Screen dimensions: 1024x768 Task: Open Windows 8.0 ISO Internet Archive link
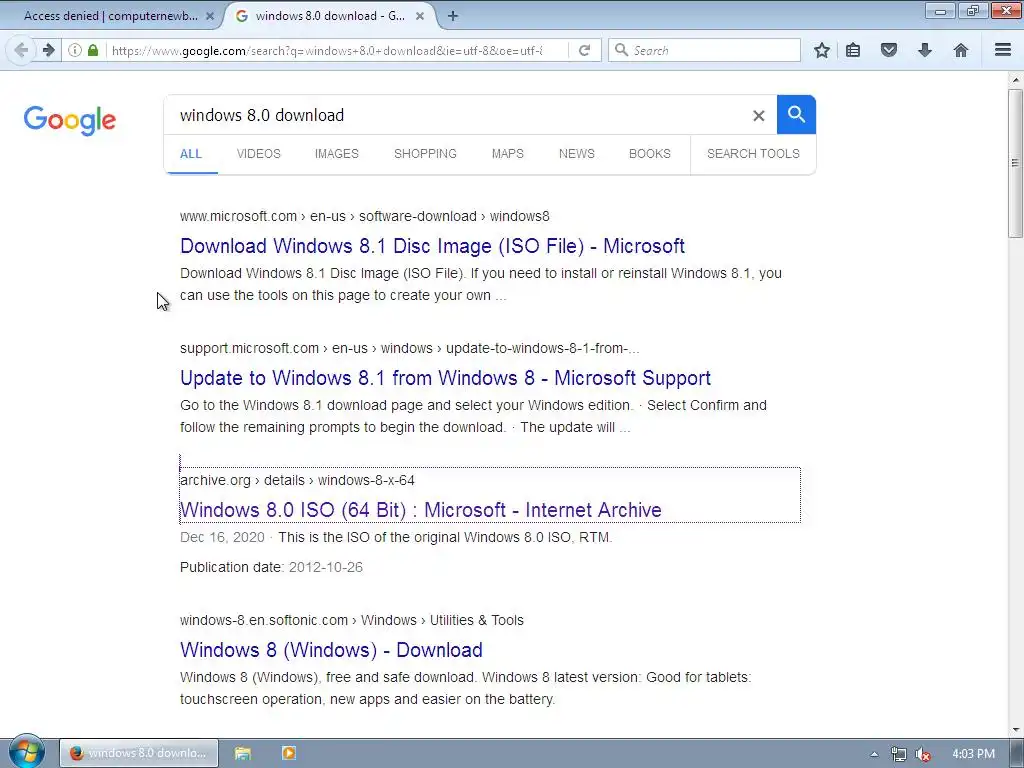(x=421, y=510)
